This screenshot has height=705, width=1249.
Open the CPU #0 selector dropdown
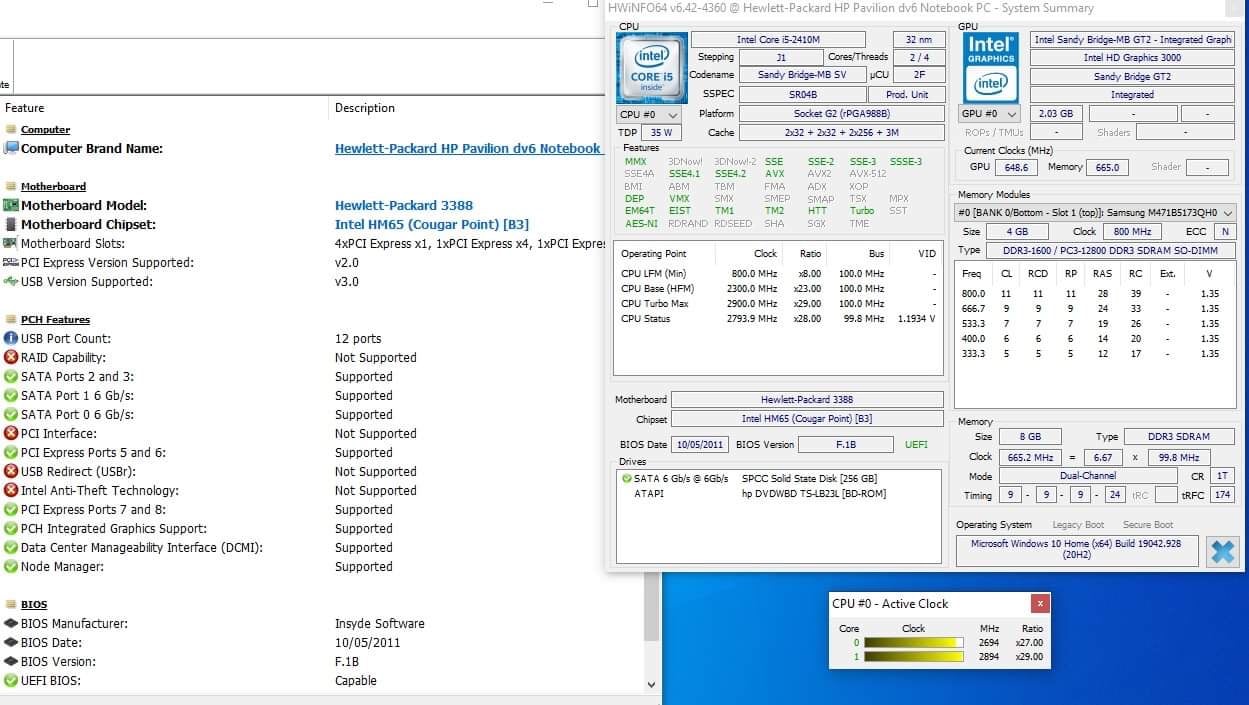click(649, 115)
